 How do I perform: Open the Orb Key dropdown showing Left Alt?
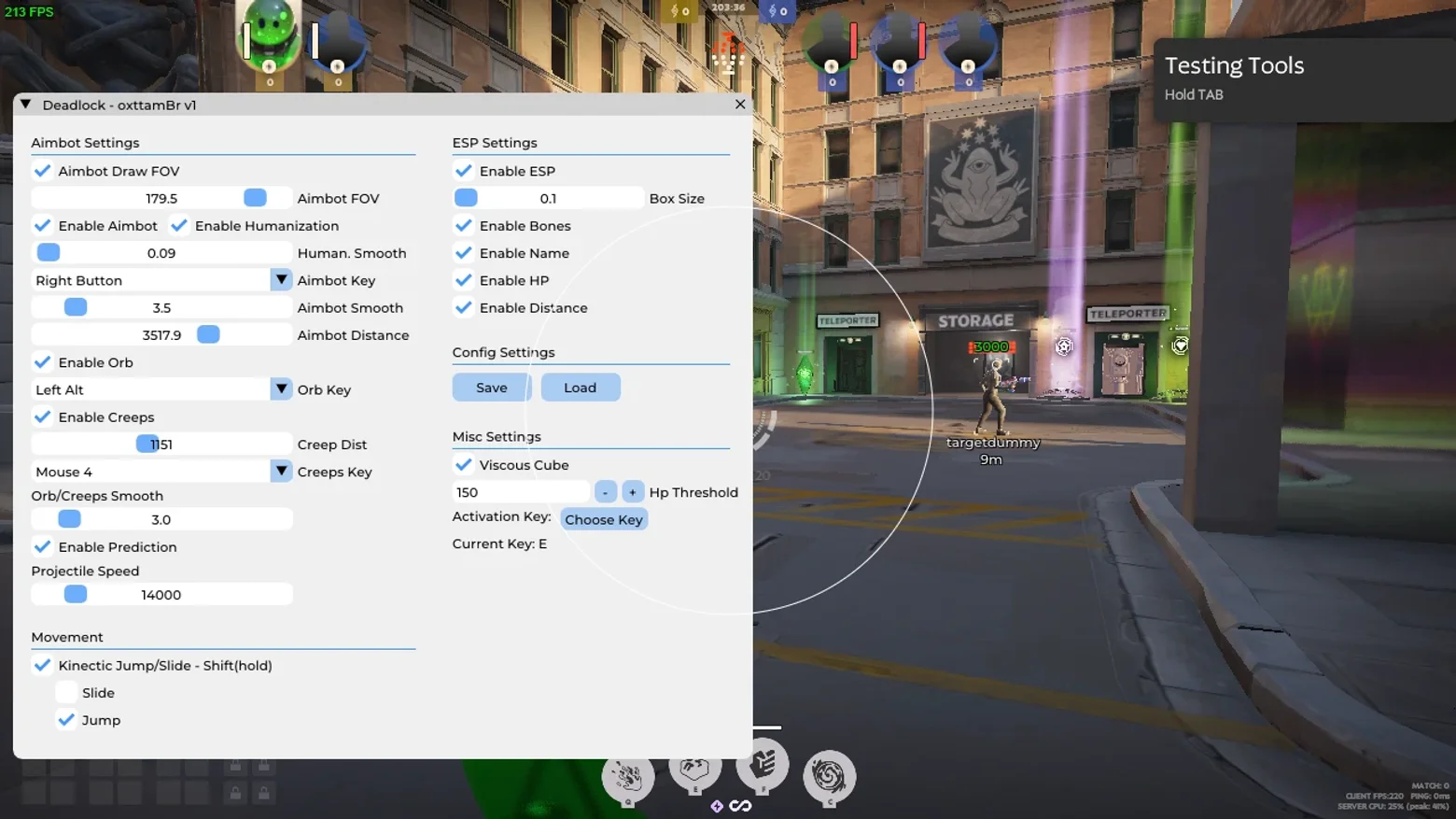[x=161, y=389]
